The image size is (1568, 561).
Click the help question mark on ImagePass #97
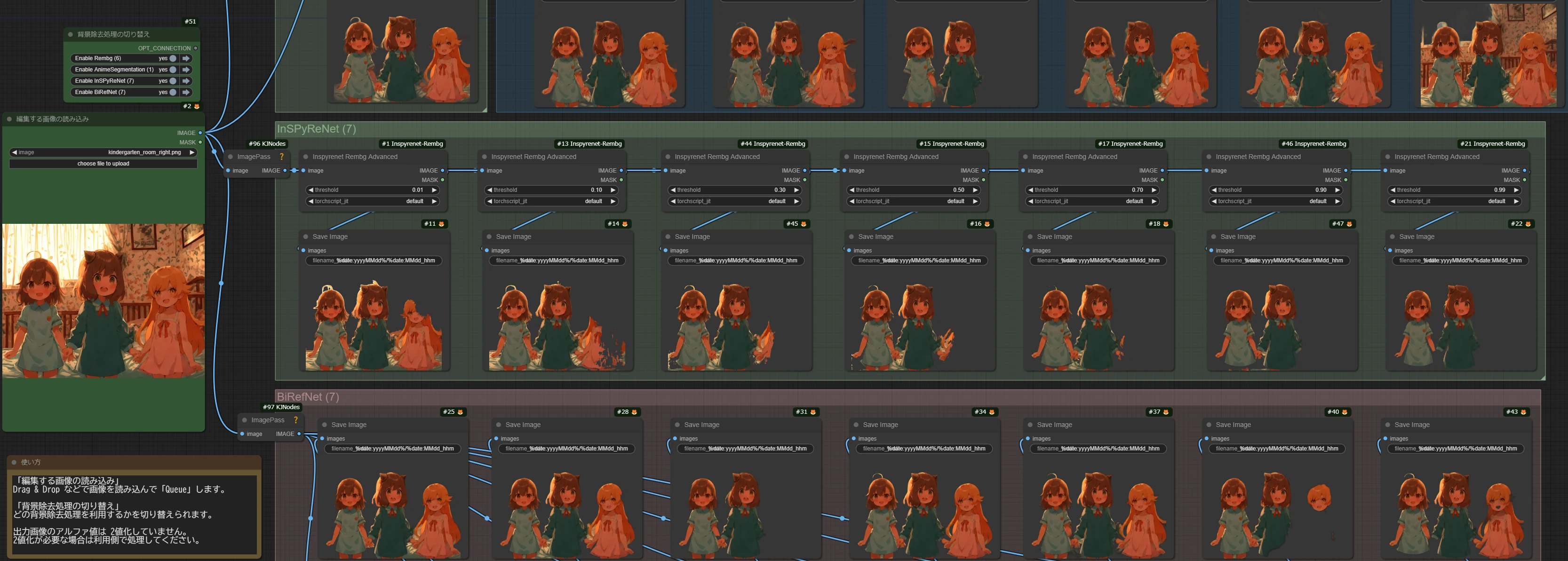tap(296, 420)
